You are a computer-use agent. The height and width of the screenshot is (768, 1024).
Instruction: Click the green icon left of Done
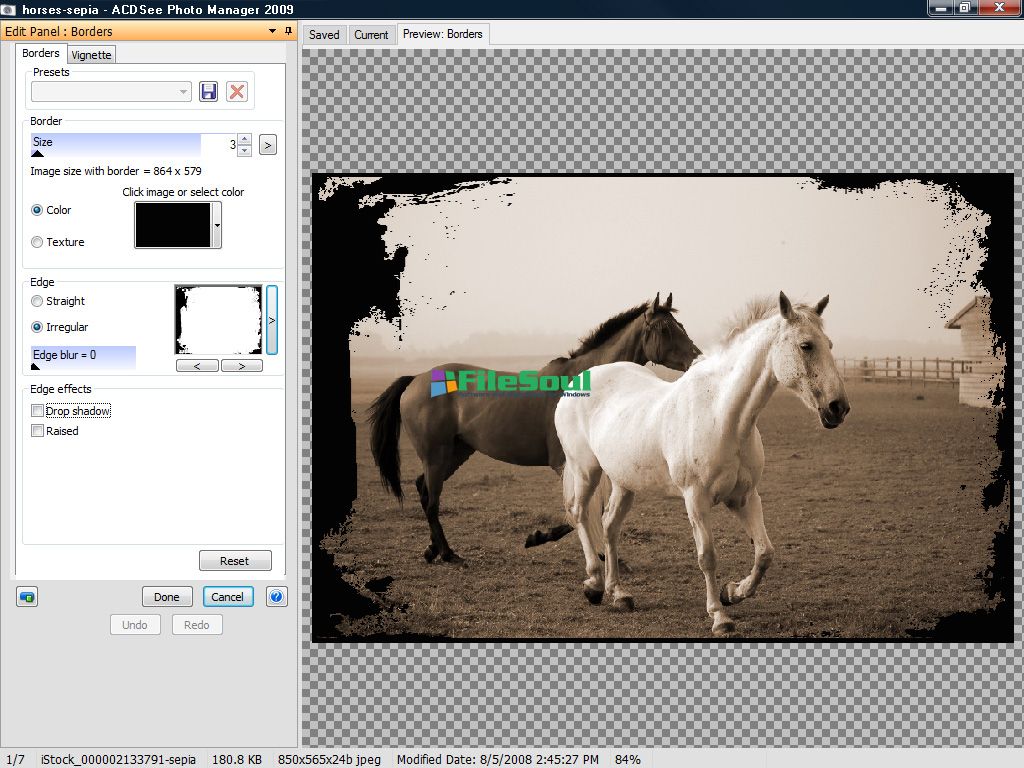tap(27, 597)
